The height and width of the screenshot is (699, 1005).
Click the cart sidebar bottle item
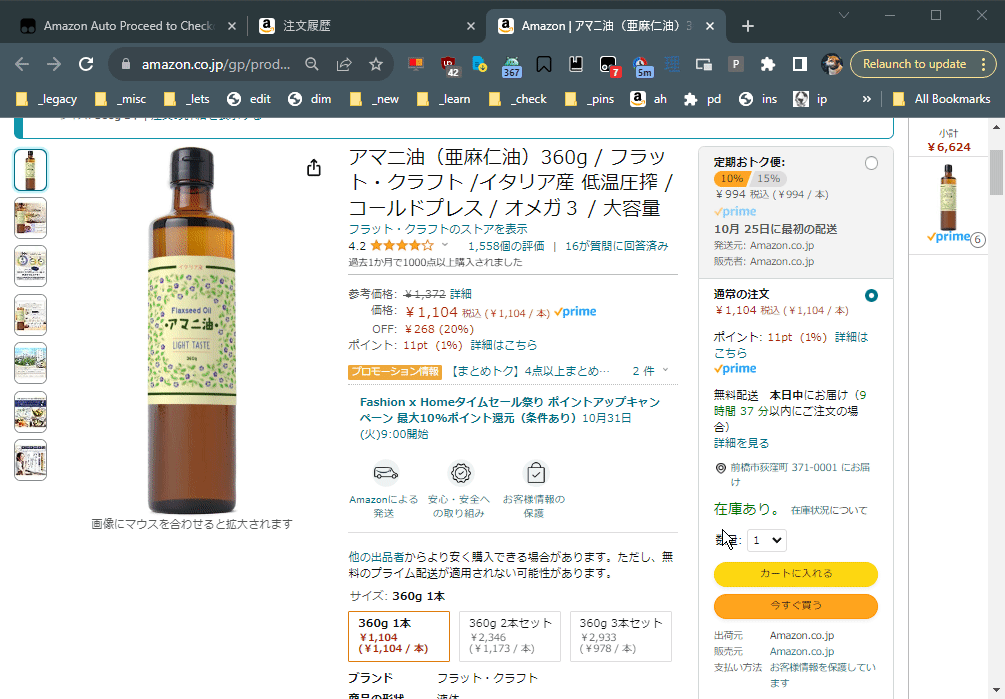point(949,197)
